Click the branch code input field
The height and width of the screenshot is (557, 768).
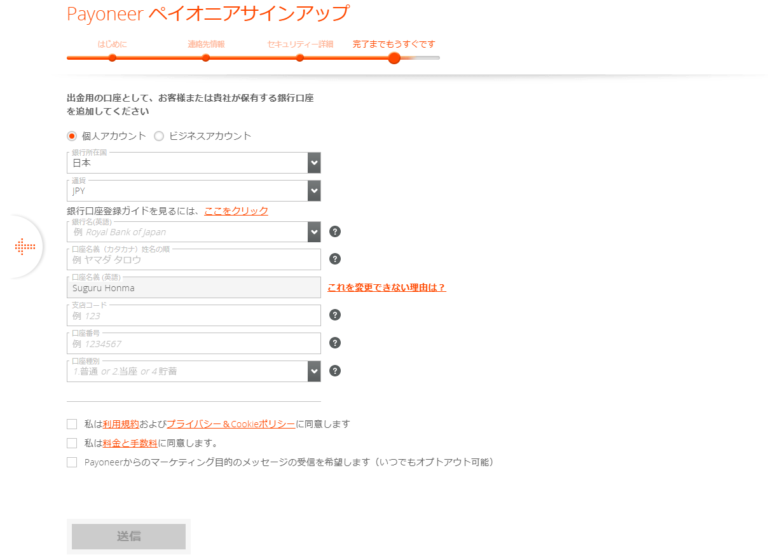[x=194, y=315]
